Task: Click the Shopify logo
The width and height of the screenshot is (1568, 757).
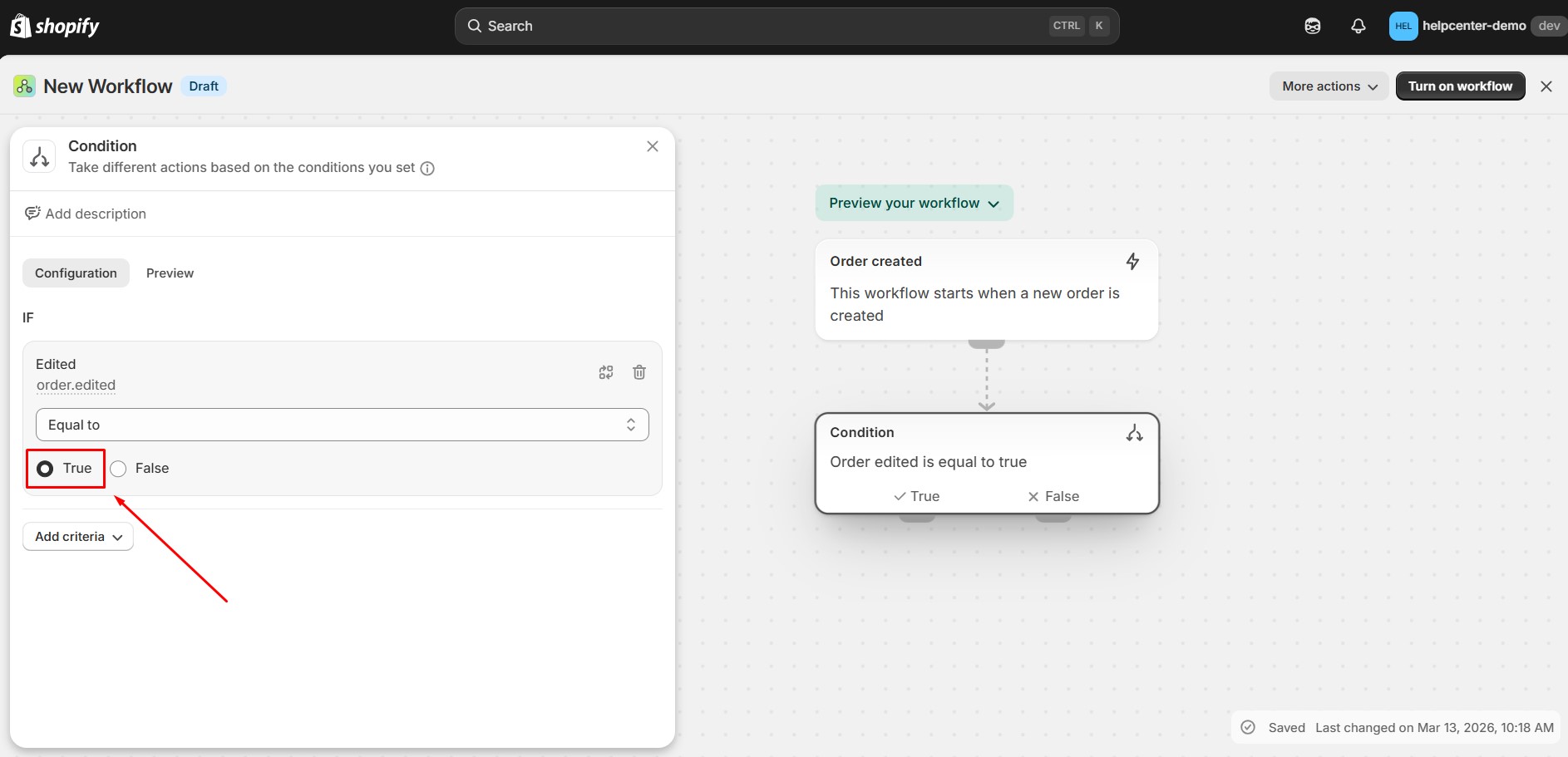Action: [x=55, y=26]
